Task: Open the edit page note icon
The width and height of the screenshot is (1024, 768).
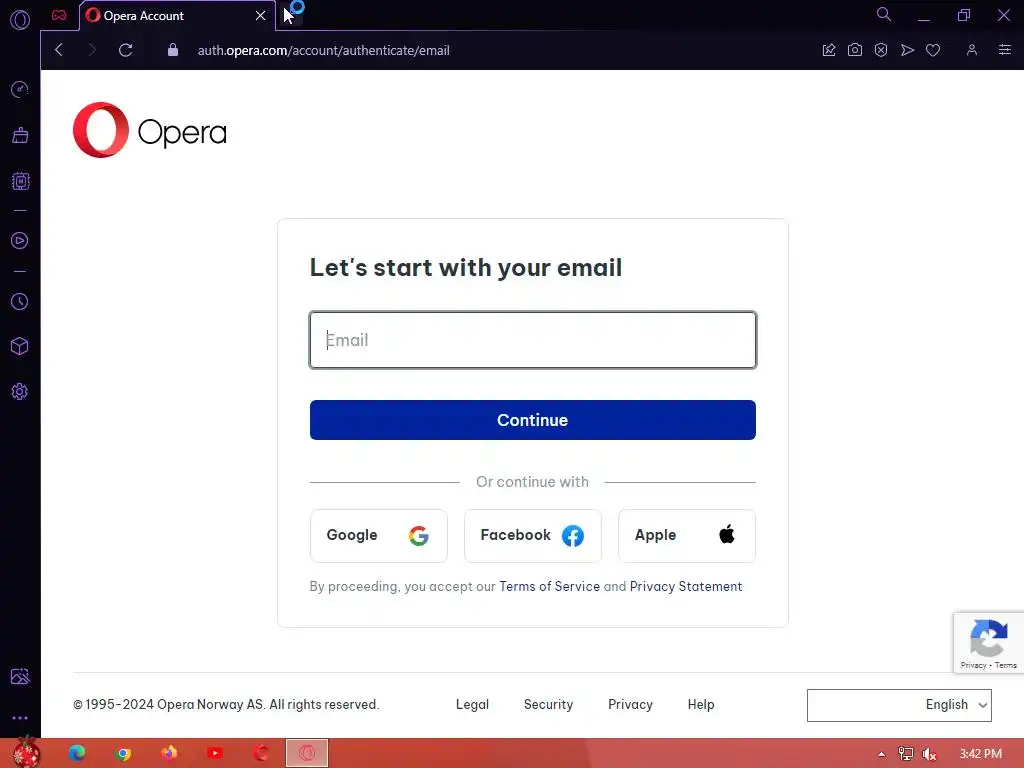Action: 829,50
